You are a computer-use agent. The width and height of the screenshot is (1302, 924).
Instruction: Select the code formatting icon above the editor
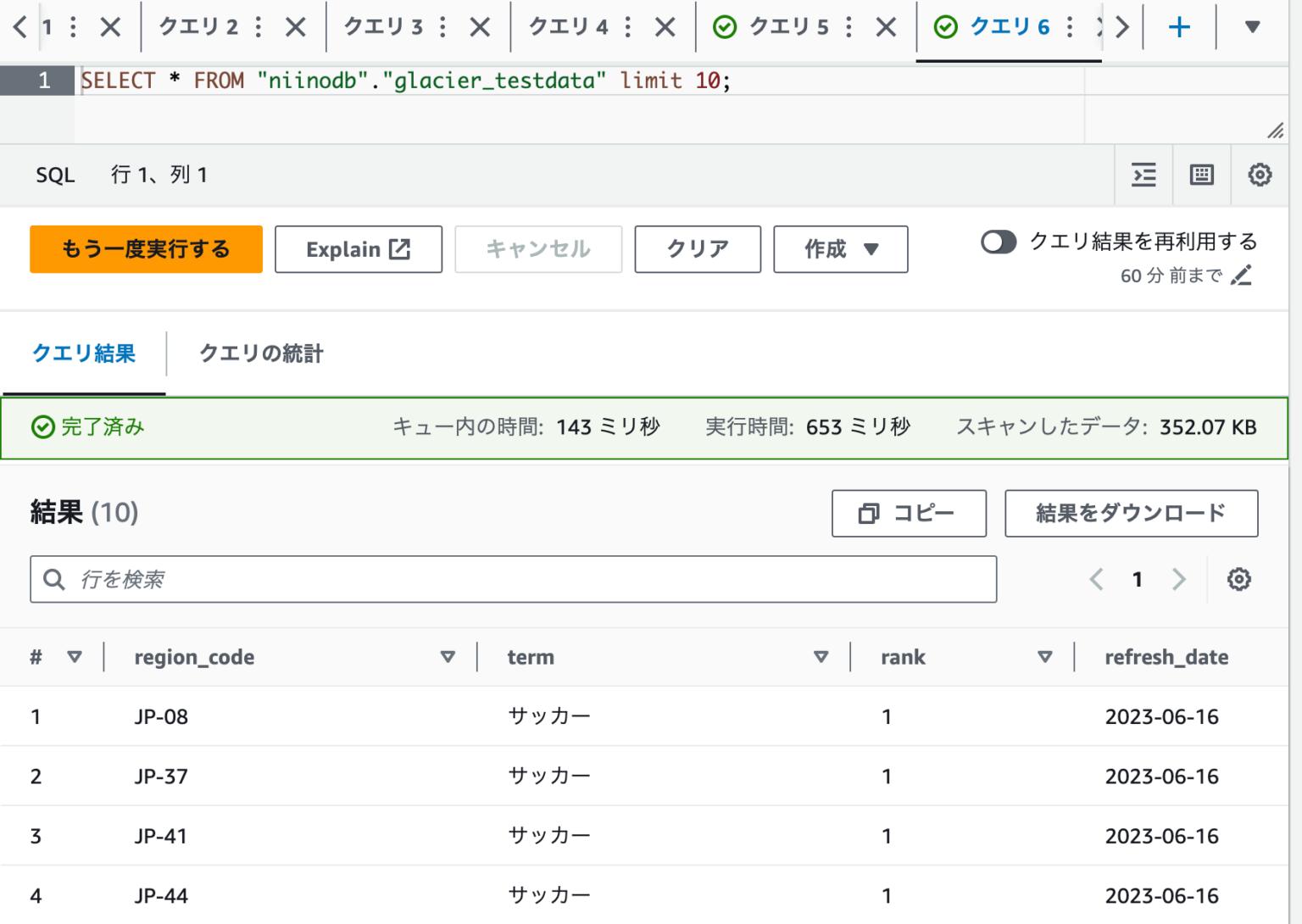click(1143, 175)
